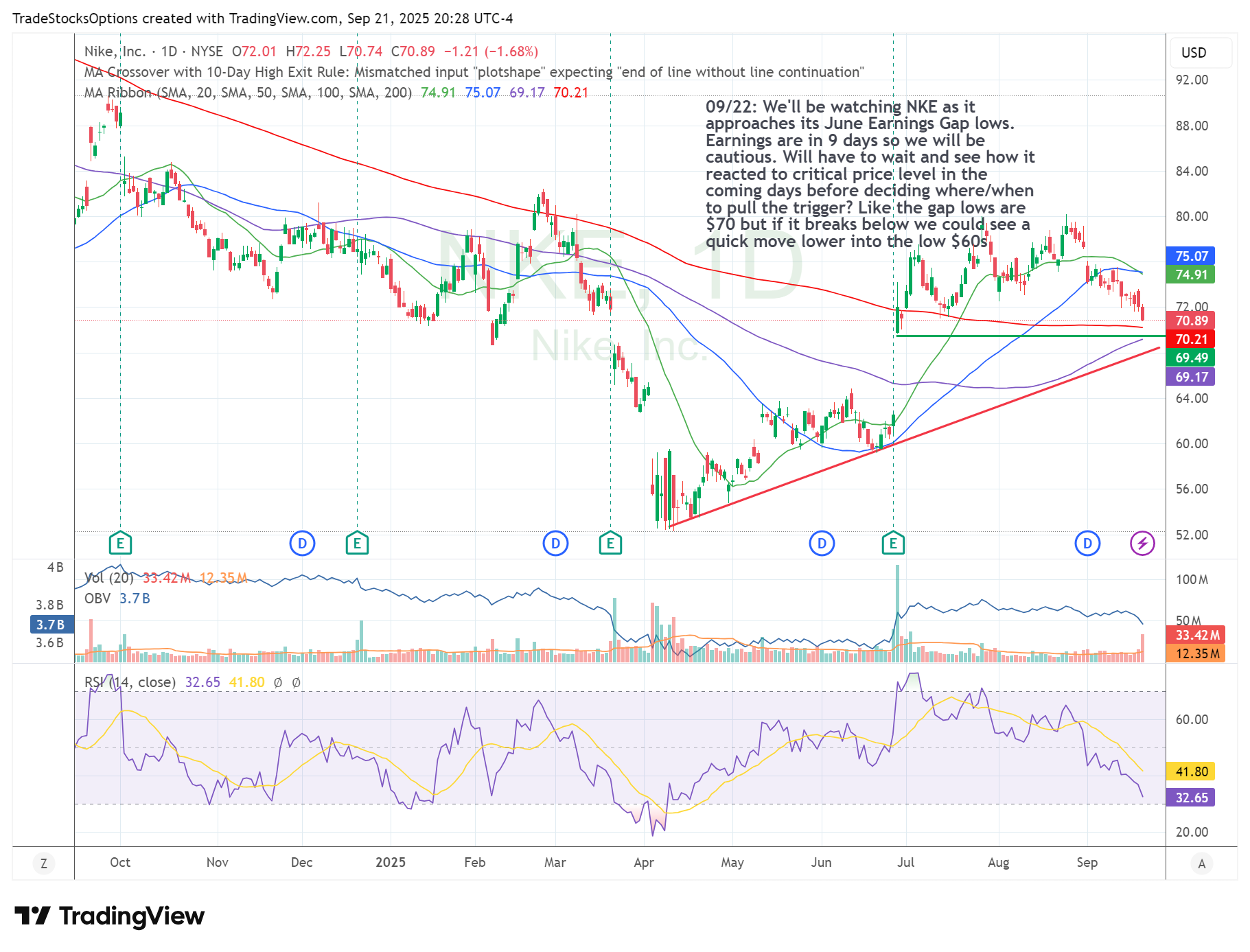Click the 70.21 red SMA 200 price label
Screen dimensions: 1250x952
click(1191, 339)
